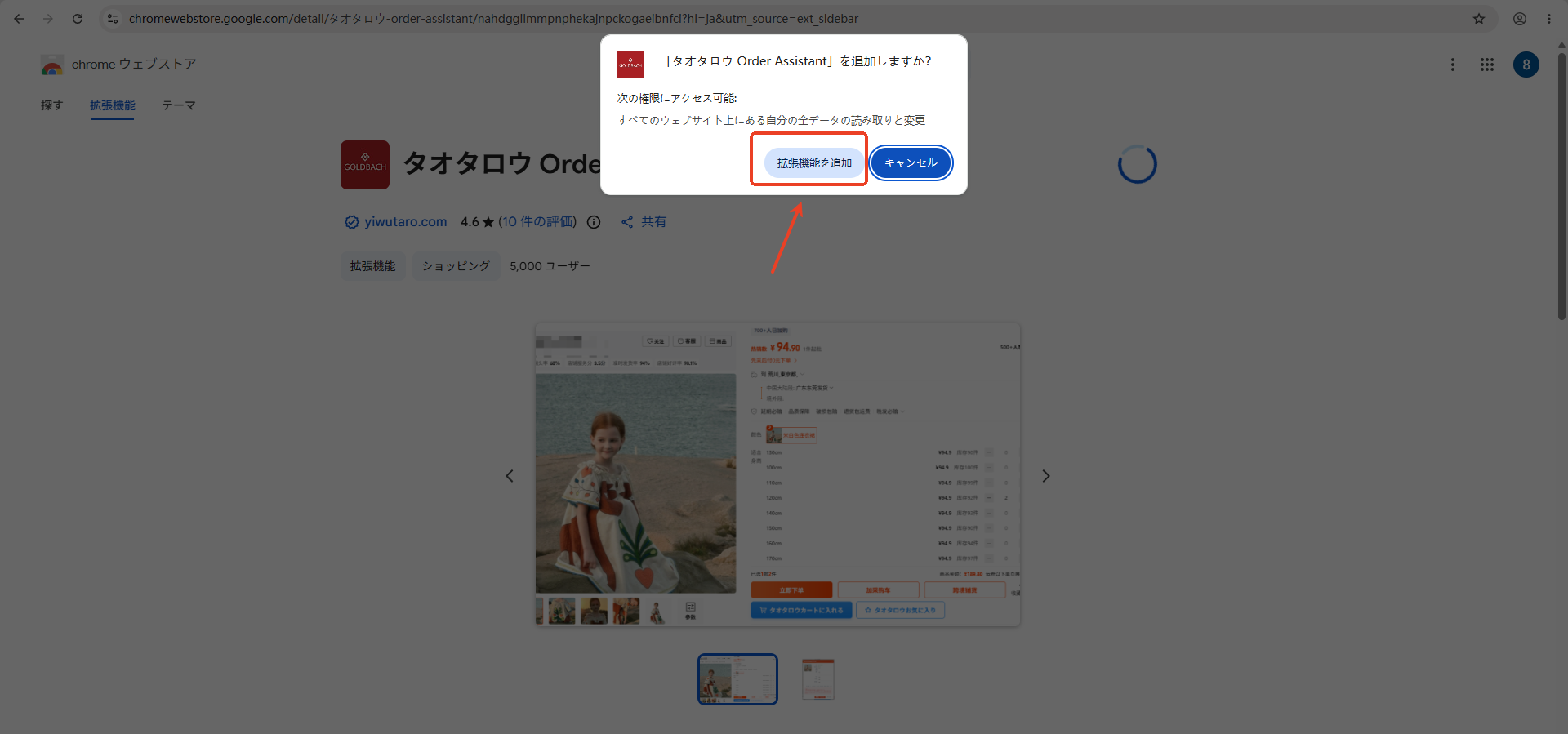Open the Google account avatar
1568x734 pixels.
click(1526, 65)
